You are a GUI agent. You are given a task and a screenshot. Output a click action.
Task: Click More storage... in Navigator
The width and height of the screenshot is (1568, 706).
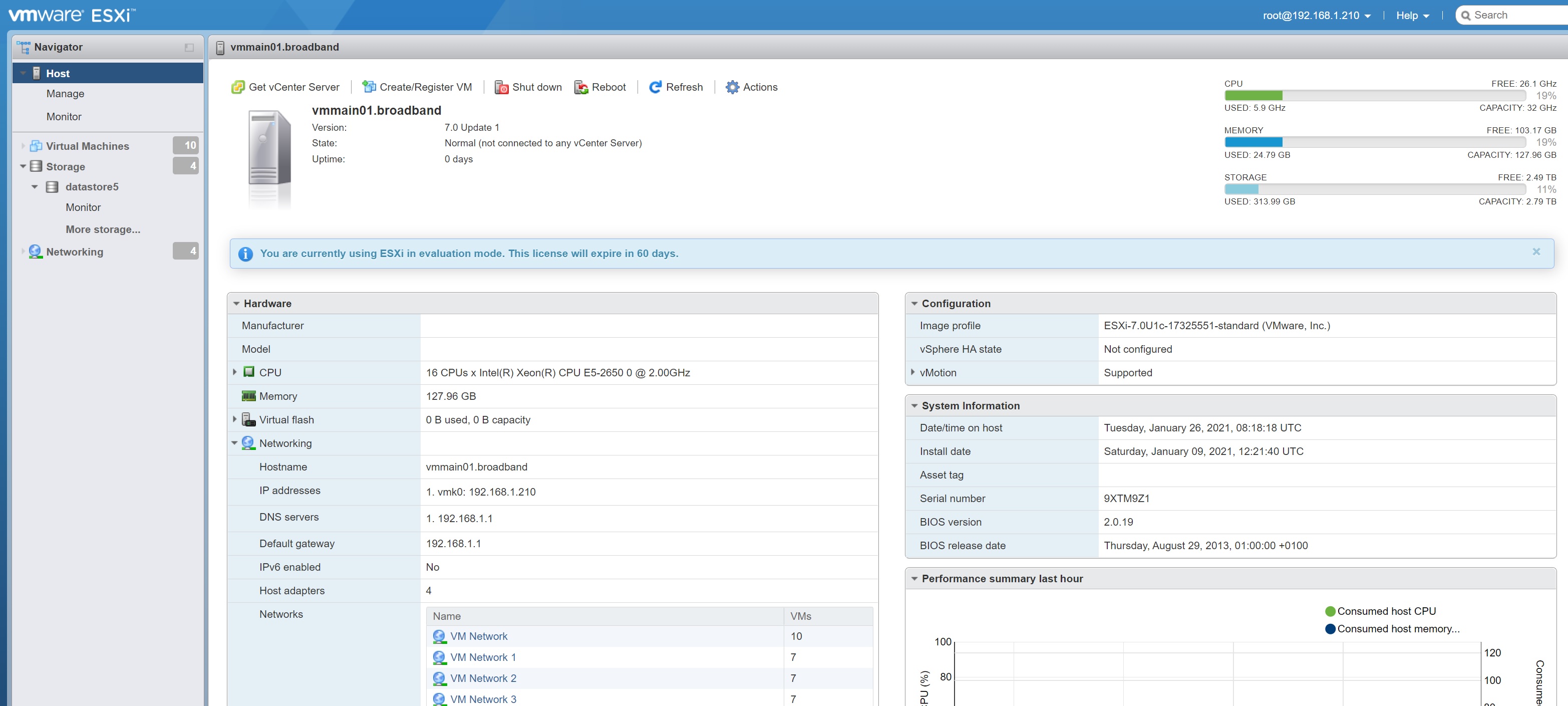pyautogui.click(x=103, y=229)
